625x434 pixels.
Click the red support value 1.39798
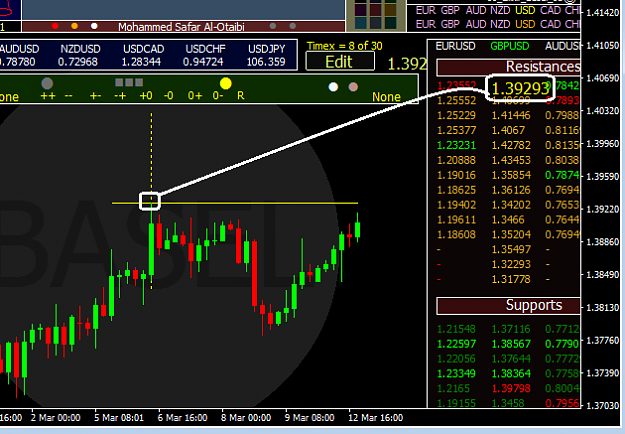point(511,389)
